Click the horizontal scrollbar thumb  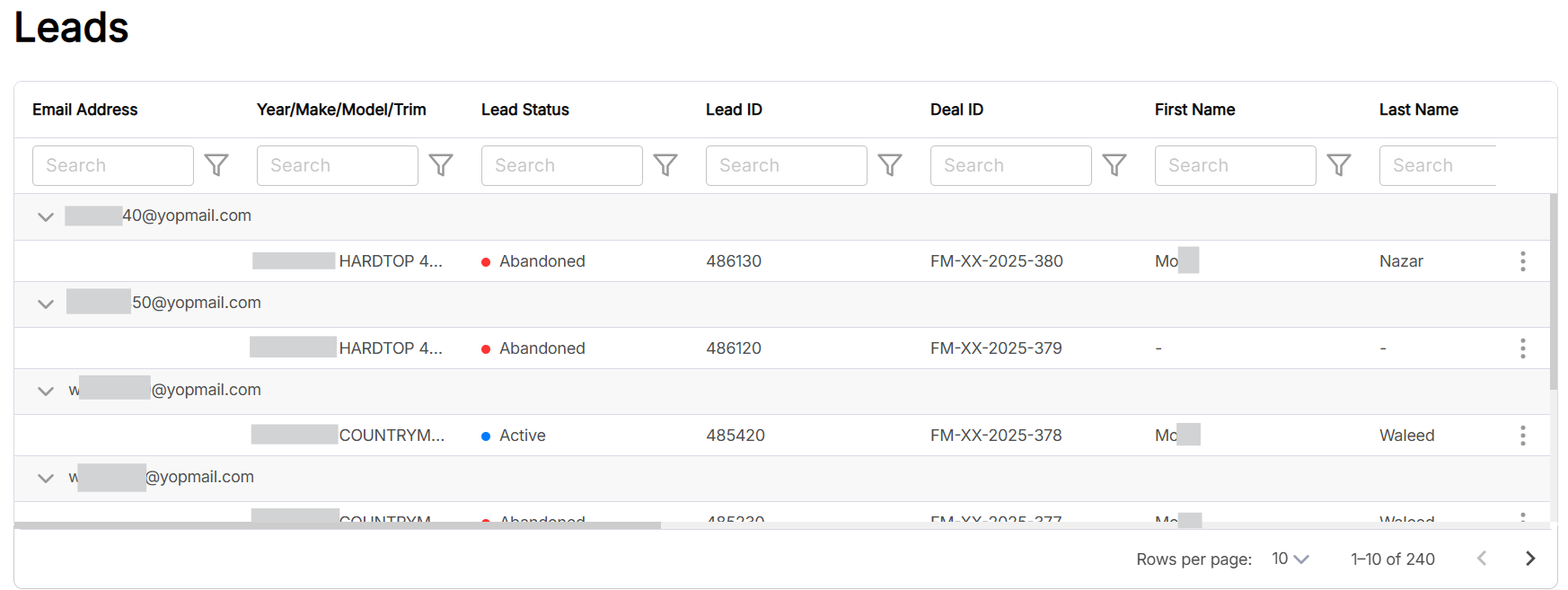click(338, 525)
